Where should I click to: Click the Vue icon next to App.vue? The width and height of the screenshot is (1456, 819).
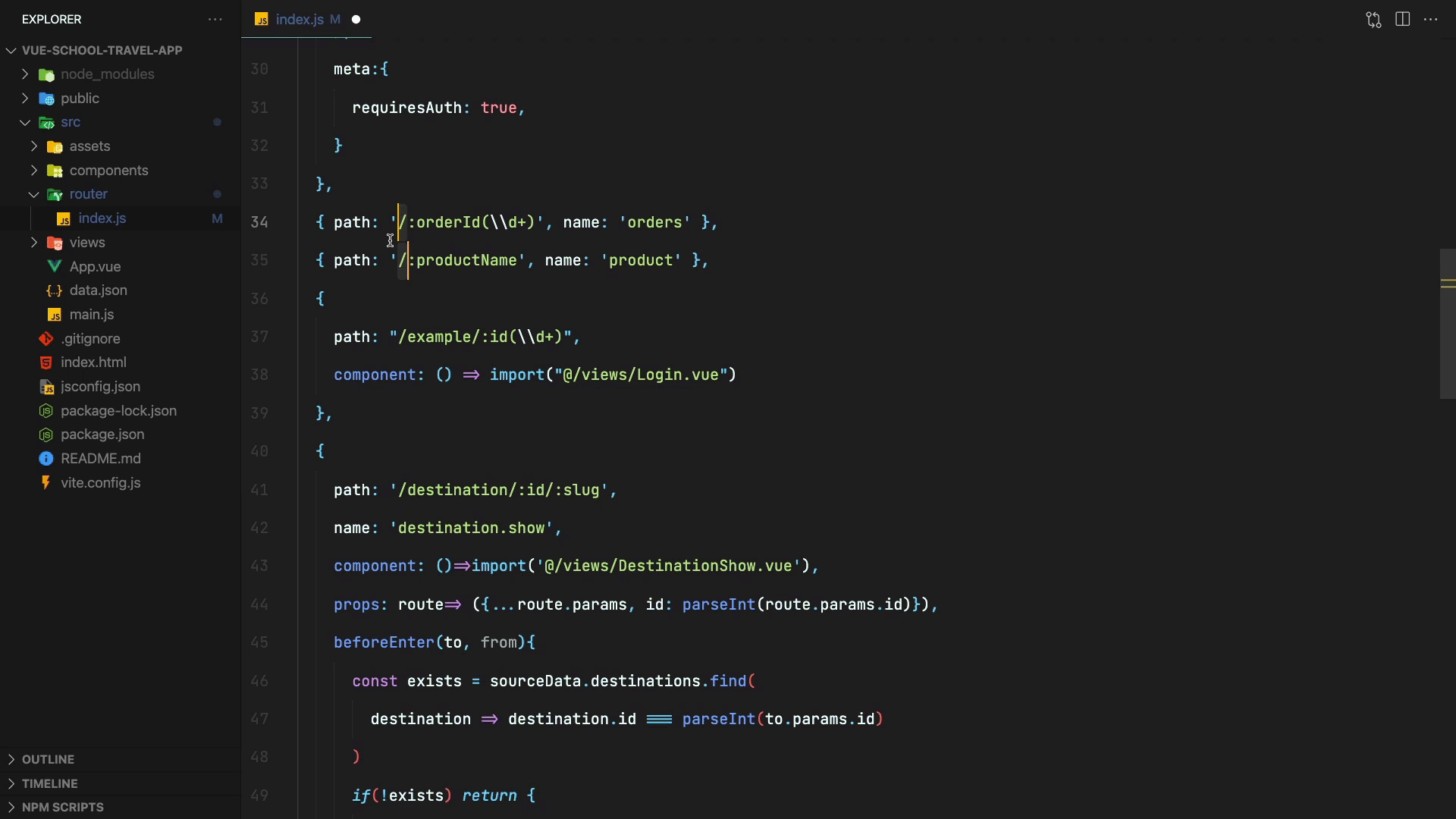coord(55,266)
